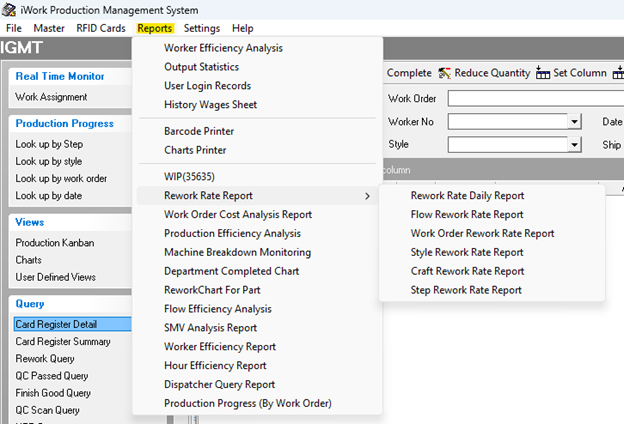The height and width of the screenshot is (424, 624).
Task: Select Look up by work order
Action: click(x=61, y=178)
